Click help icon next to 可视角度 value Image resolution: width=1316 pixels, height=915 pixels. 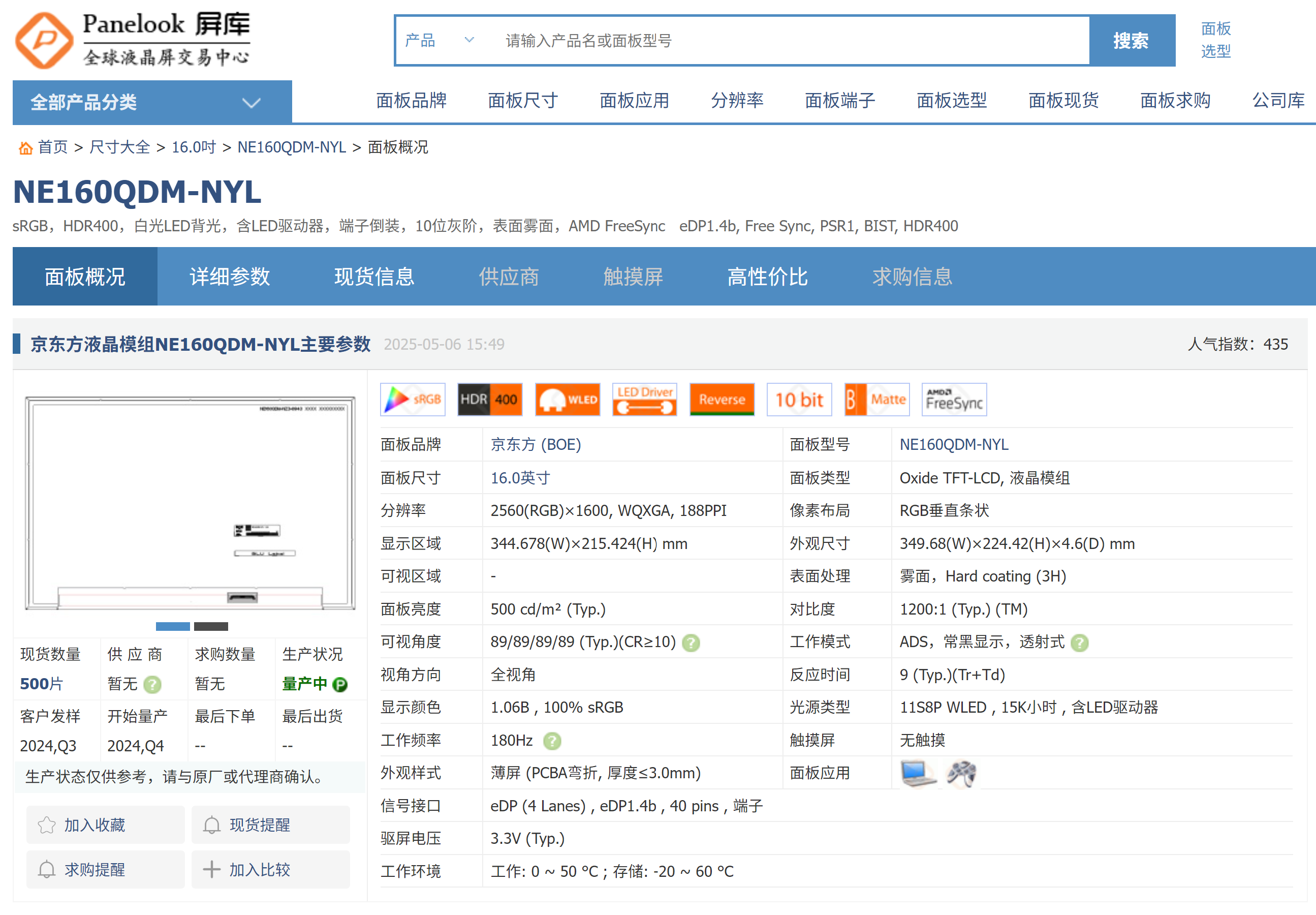(691, 643)
